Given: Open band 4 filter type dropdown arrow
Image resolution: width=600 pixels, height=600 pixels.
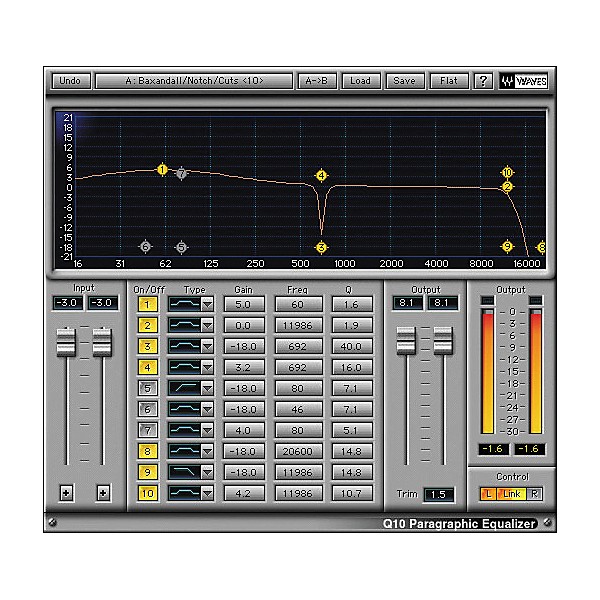Looking at the screenshot, I should coord(207,367).
